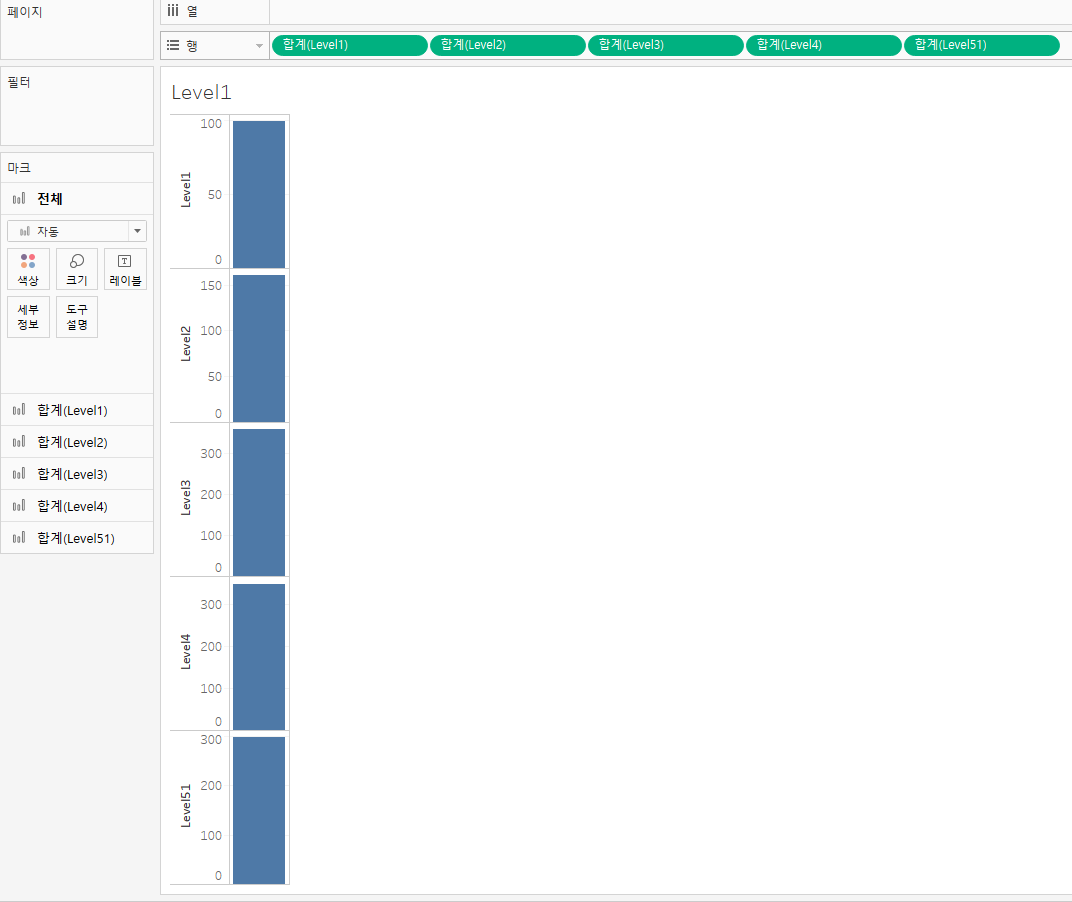Click the Level51 axis label
This screenshot has height=902, width=1072.
tap(186, 806)
